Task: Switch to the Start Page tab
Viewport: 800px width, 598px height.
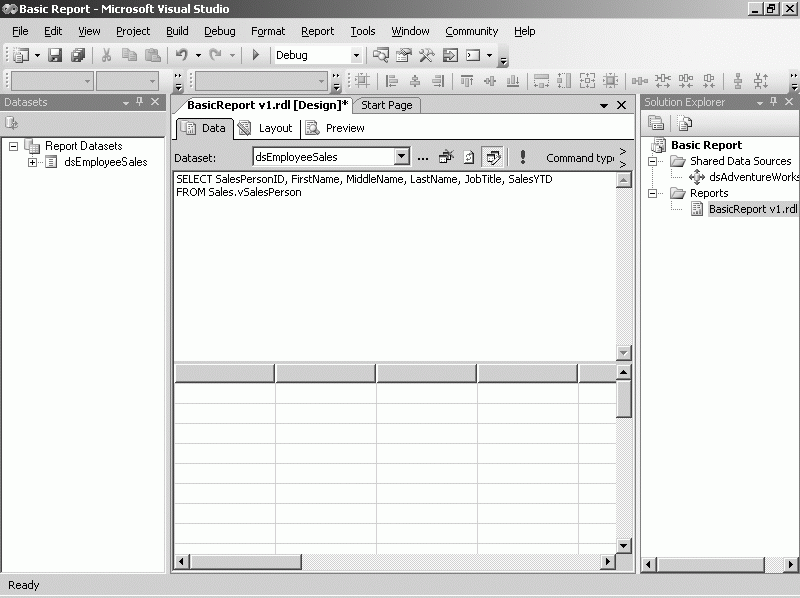Action: coord(387,105)
